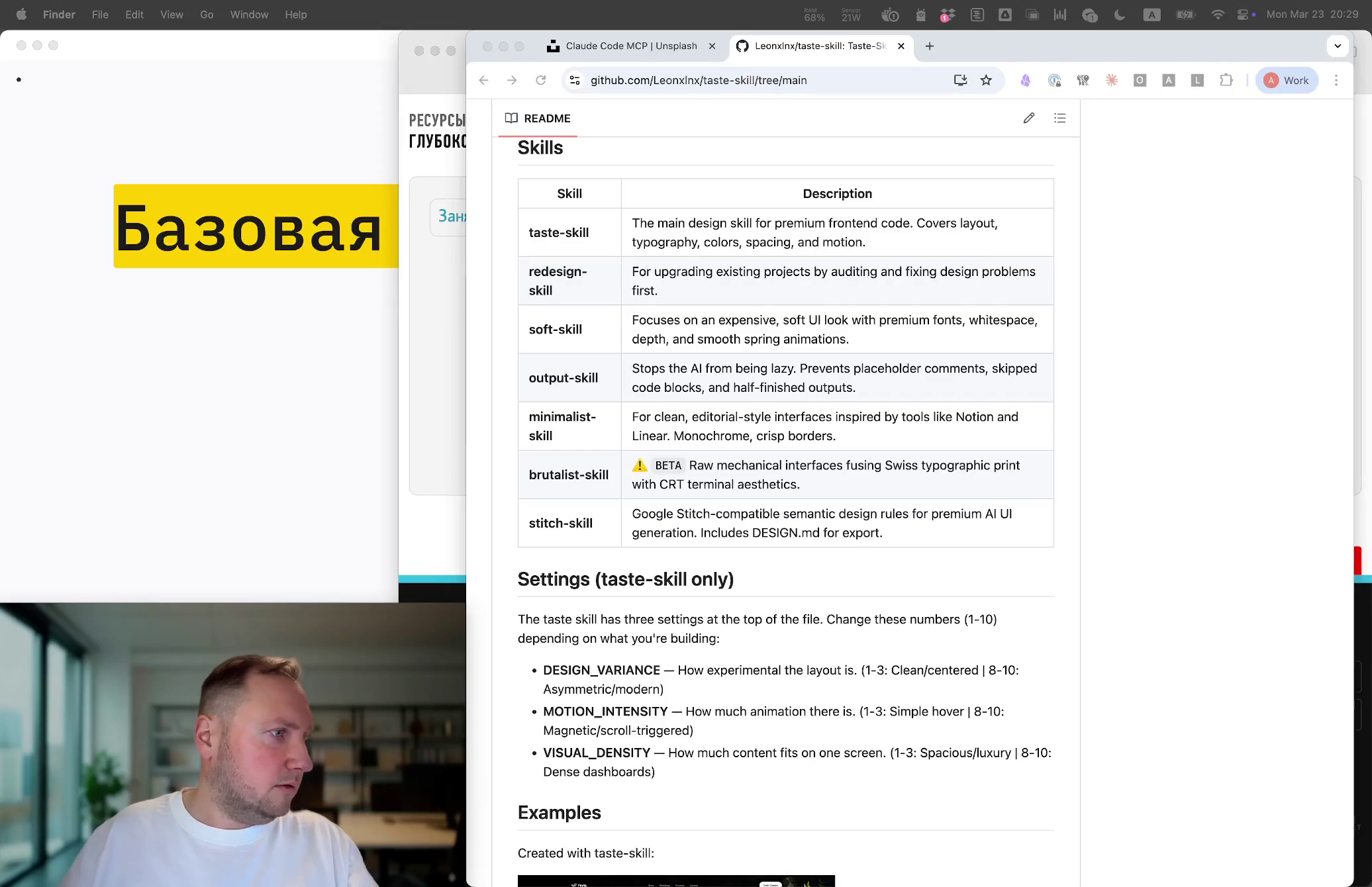Open the Finder menu
1372x887 pixels.
59,15
